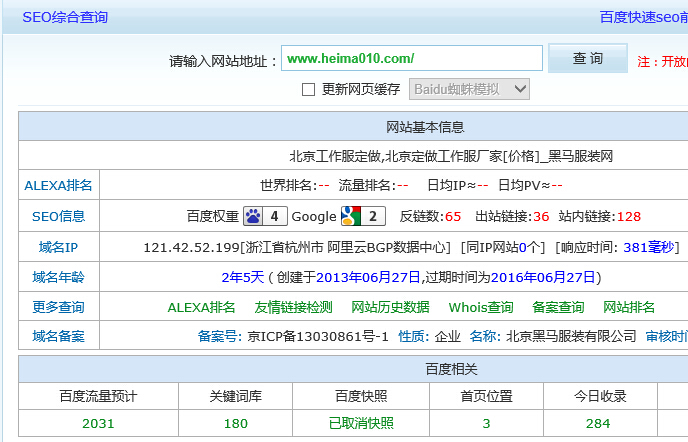Click the creation date 2013年06月27日
Image resolution: width=688 pixels, height=442 pixels.
[368, 277]
